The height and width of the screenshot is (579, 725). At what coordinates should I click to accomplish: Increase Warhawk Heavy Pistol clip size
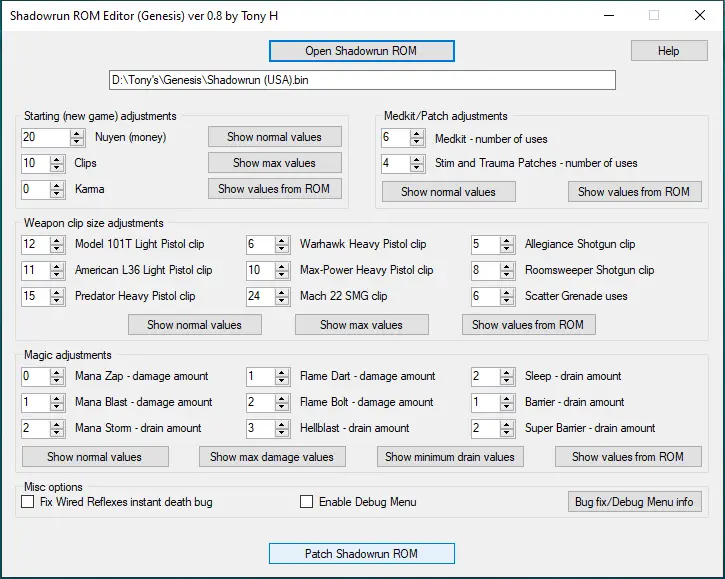(x=282, y=240)
